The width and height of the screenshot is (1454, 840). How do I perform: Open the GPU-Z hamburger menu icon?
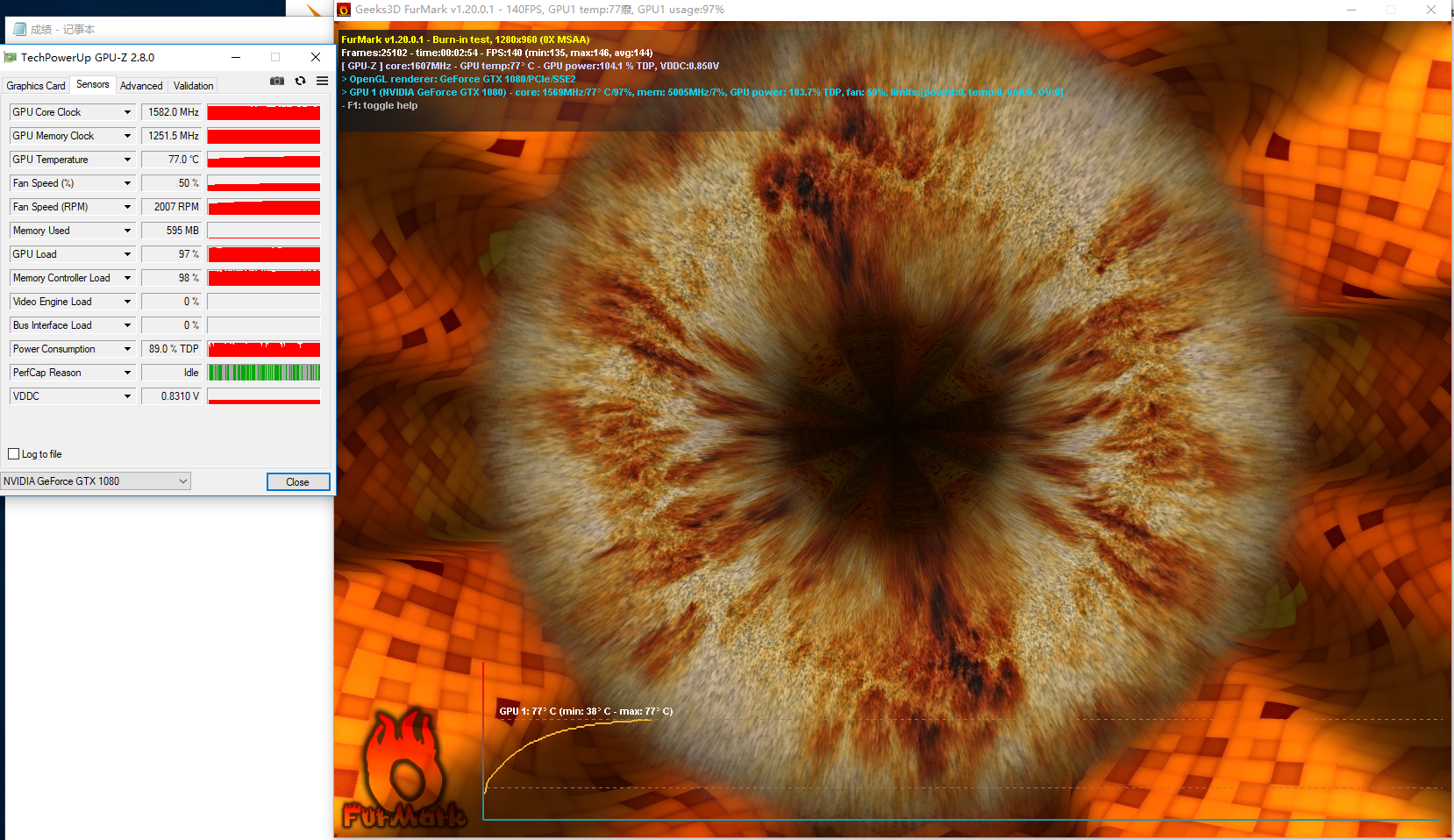point(323,81)
